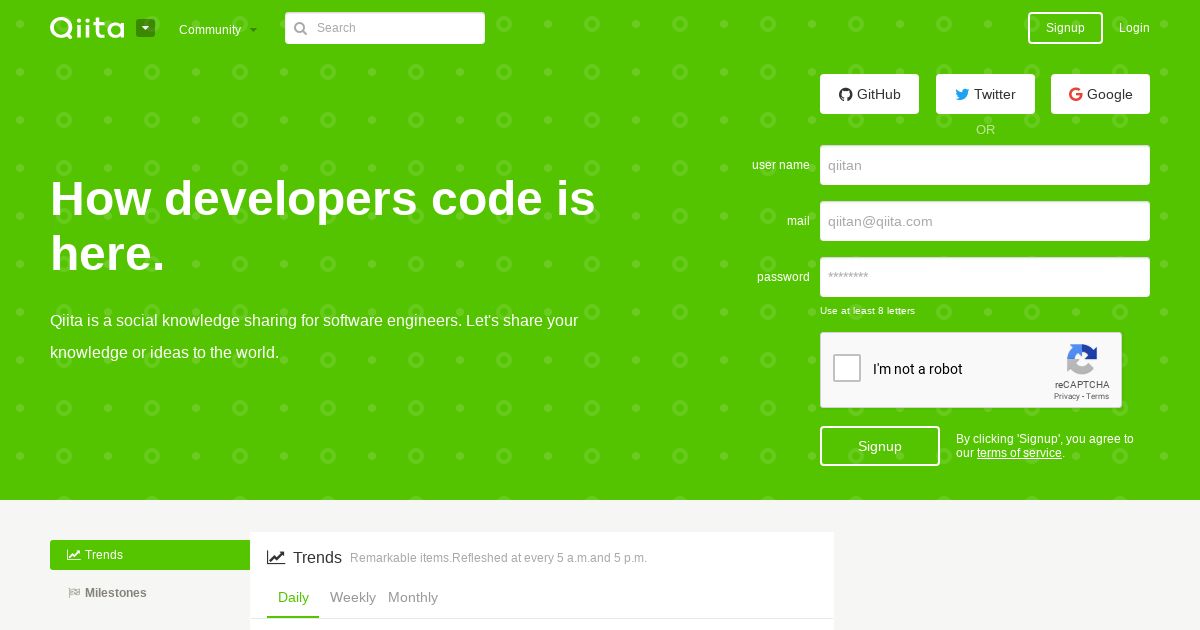Screen dimensions: 1200x630
Task: Sign up with Twitter
Action: coord(985,94)
